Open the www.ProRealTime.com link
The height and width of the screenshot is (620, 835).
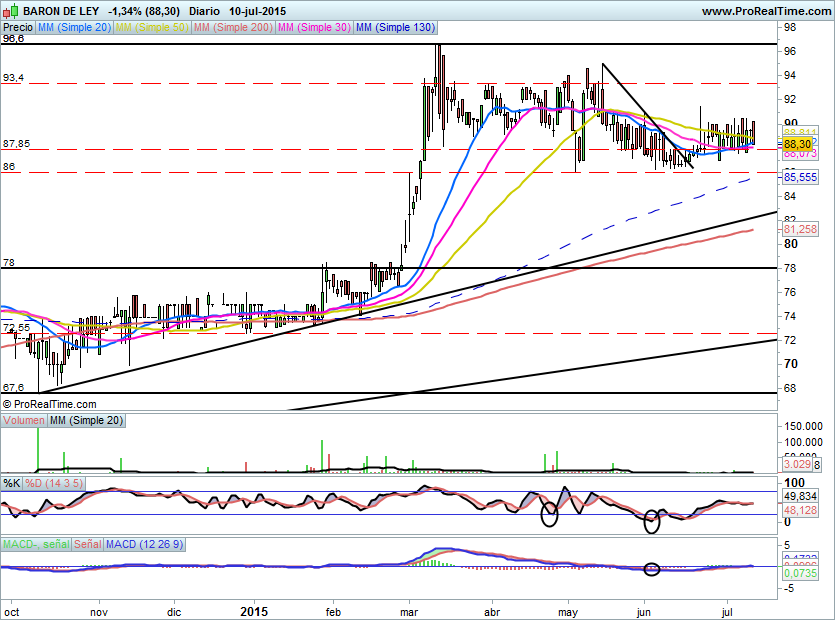click(766, 11)
